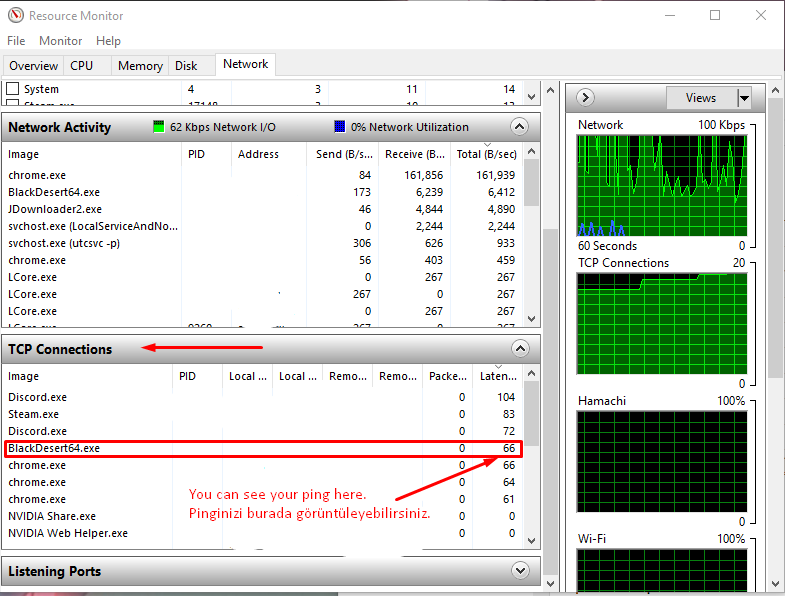785x596 pixels.
Task: Select chrome.exe row with latency 61
Action: [x=262, y=499]
